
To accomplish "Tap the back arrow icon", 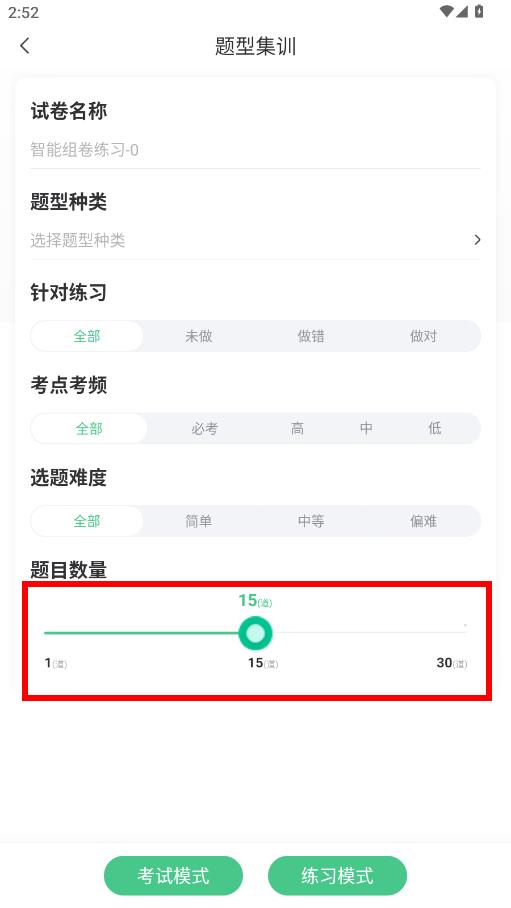I will pos(24,46).
